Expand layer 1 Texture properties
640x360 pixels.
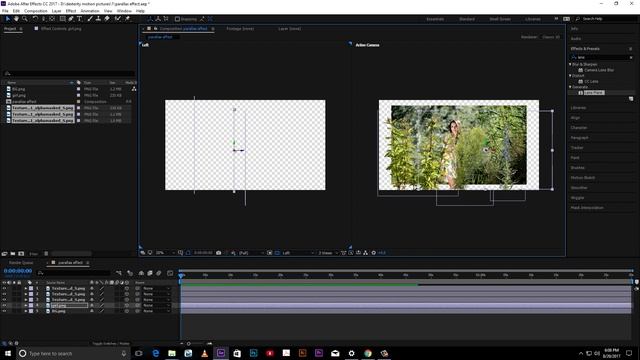pyautogui.click(x=26, y=288)
